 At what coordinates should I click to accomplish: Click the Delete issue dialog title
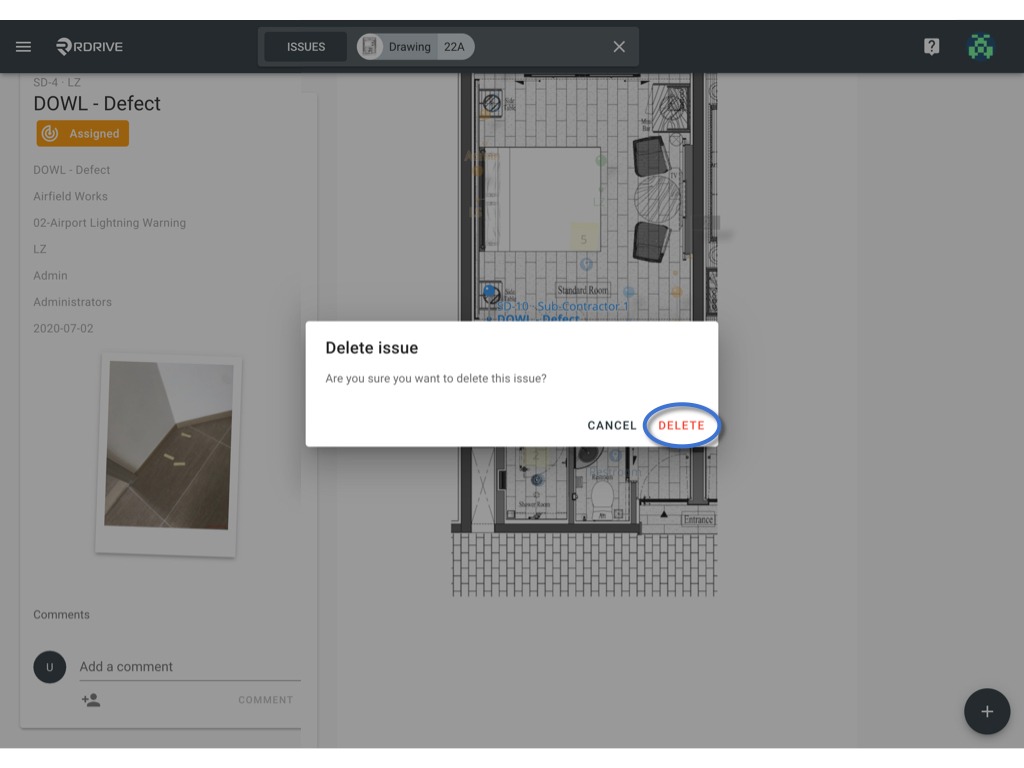[372, 347]
